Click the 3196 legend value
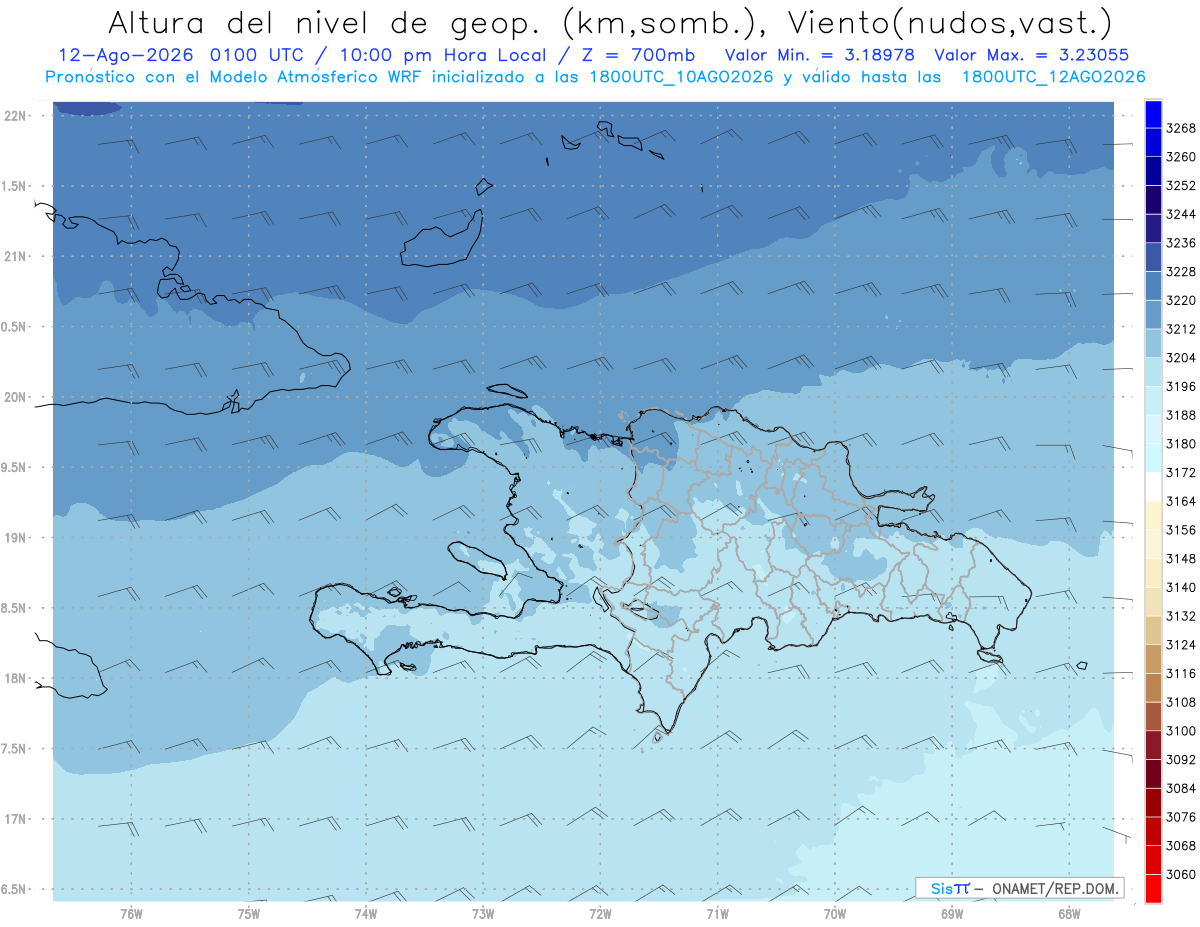 1181,387
